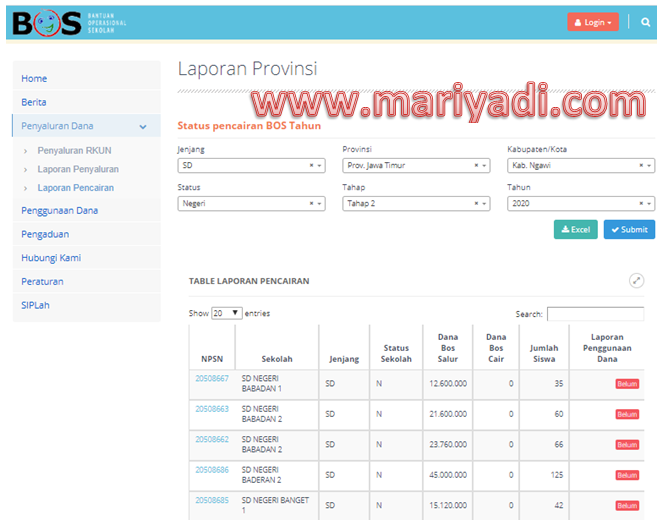661x525 pixels.
Task: Open Penyaluran RKUN submenu item
Action: coord(74,151)
